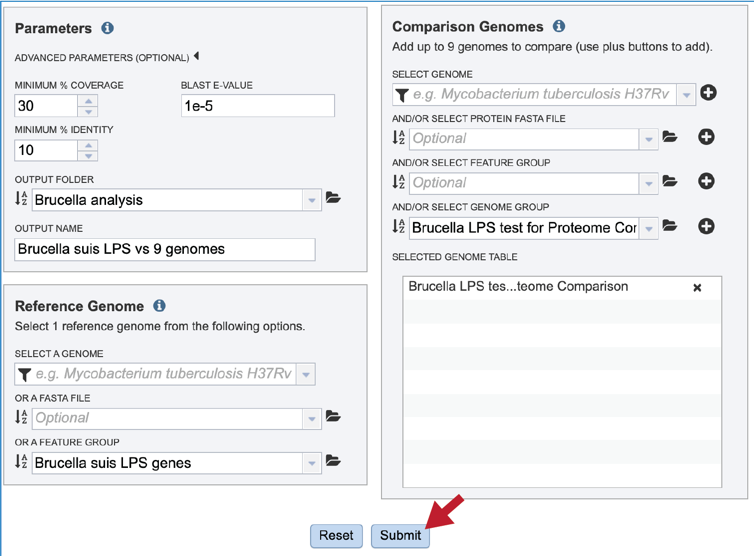Expand reference feature group dropdown
Viewport: 754px width, 556px height.
click(312, 463)
